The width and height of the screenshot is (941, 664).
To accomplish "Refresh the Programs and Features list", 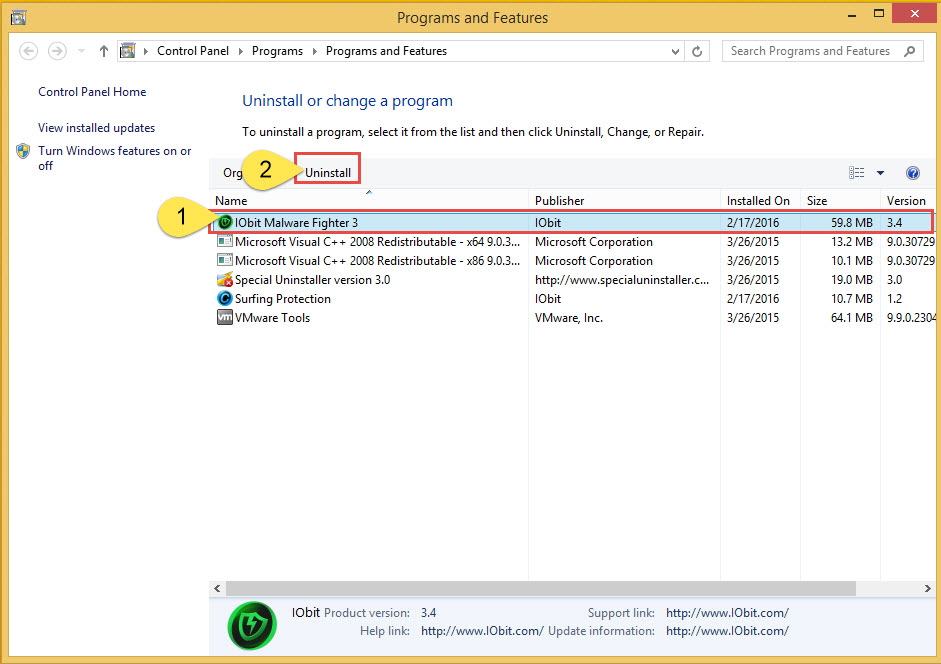I will tap(697, 51).
